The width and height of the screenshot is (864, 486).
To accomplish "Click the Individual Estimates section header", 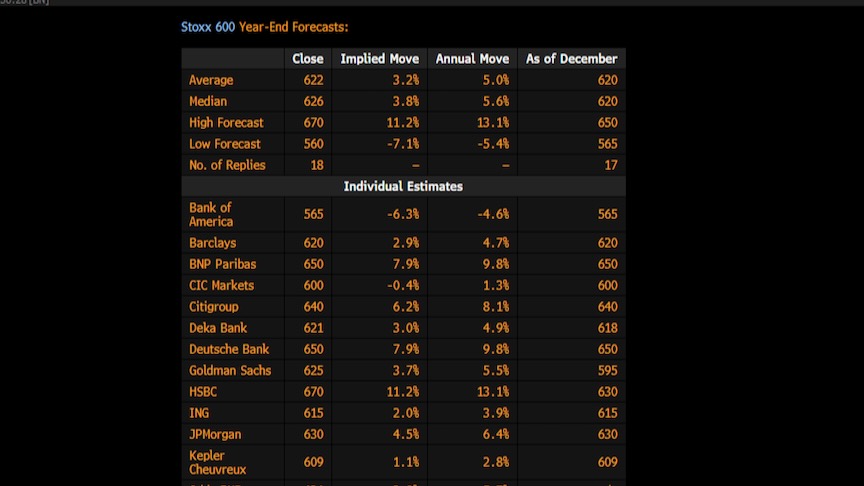I will (x=403, y=186).
